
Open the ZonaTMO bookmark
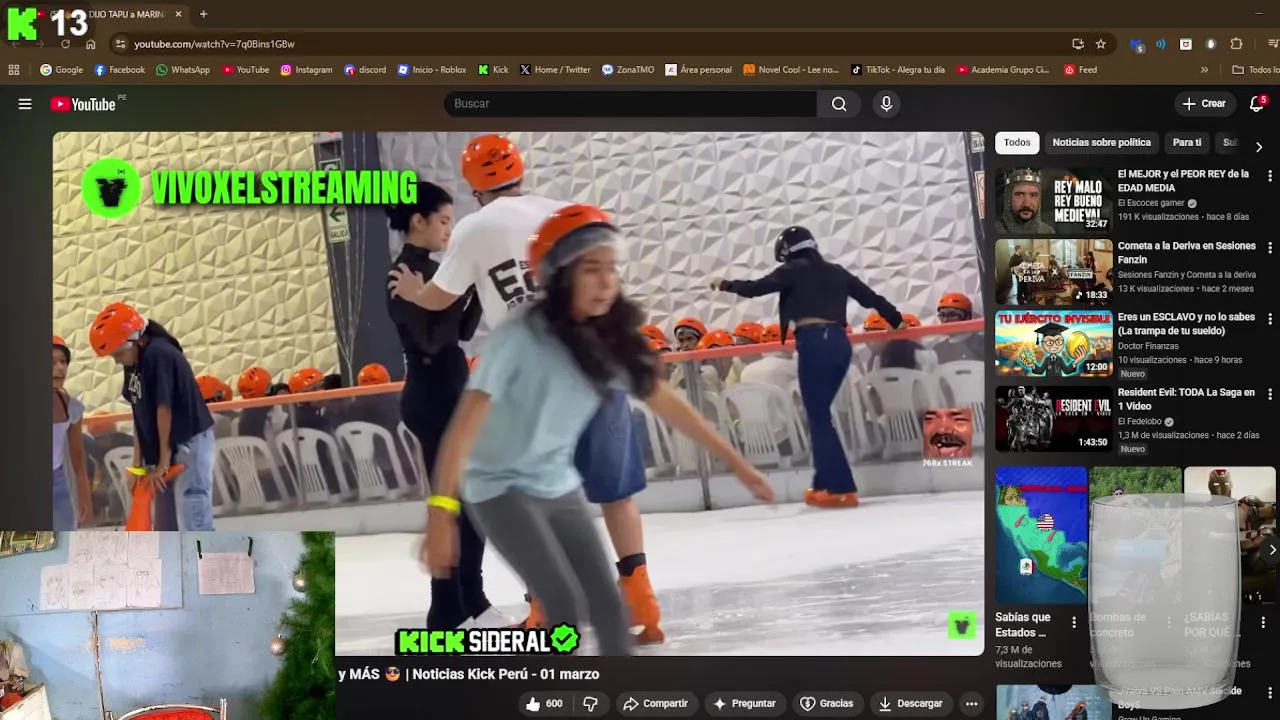(628, 70)
